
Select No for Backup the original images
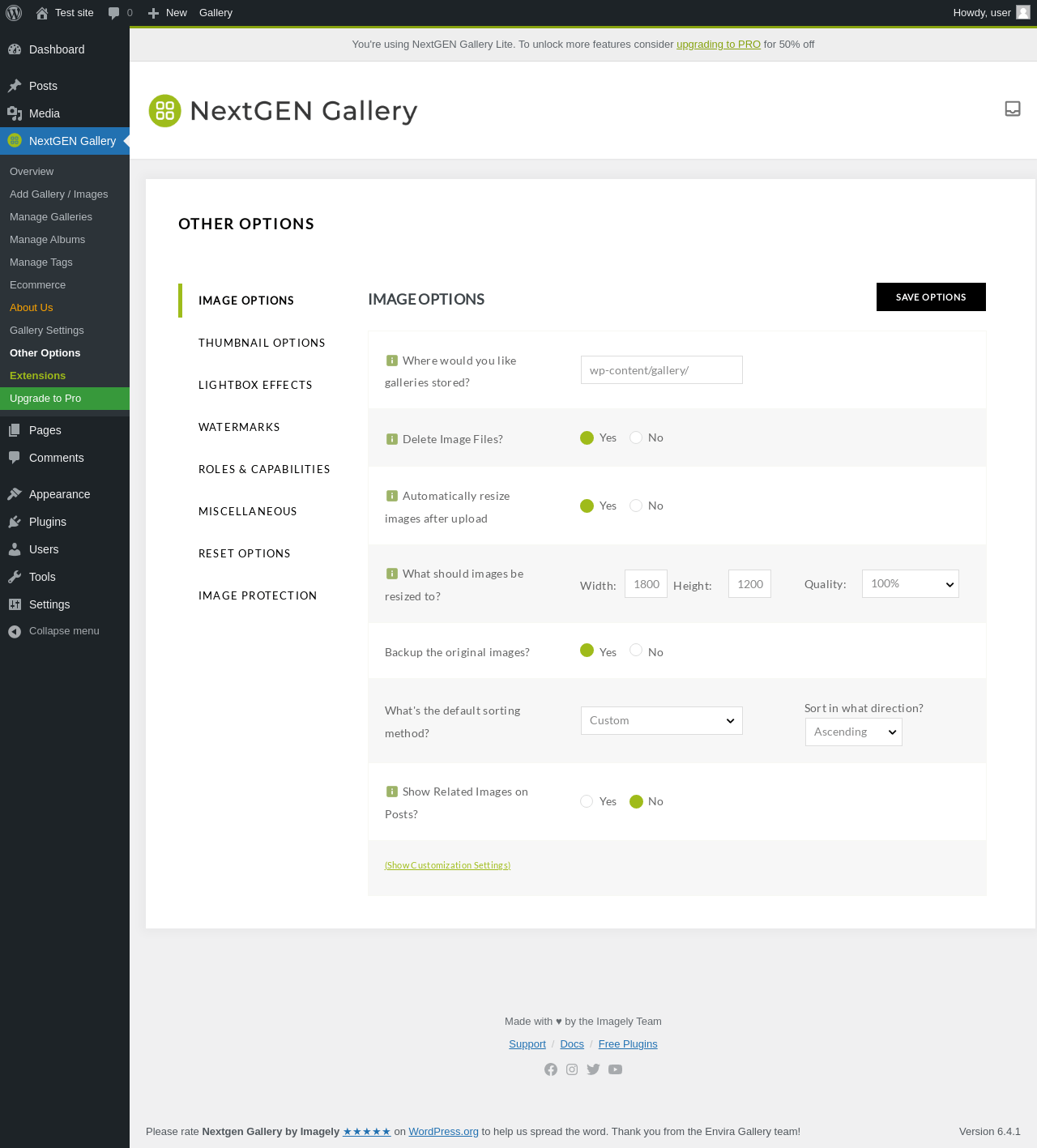pyautogui.click(x=636, y=651)
